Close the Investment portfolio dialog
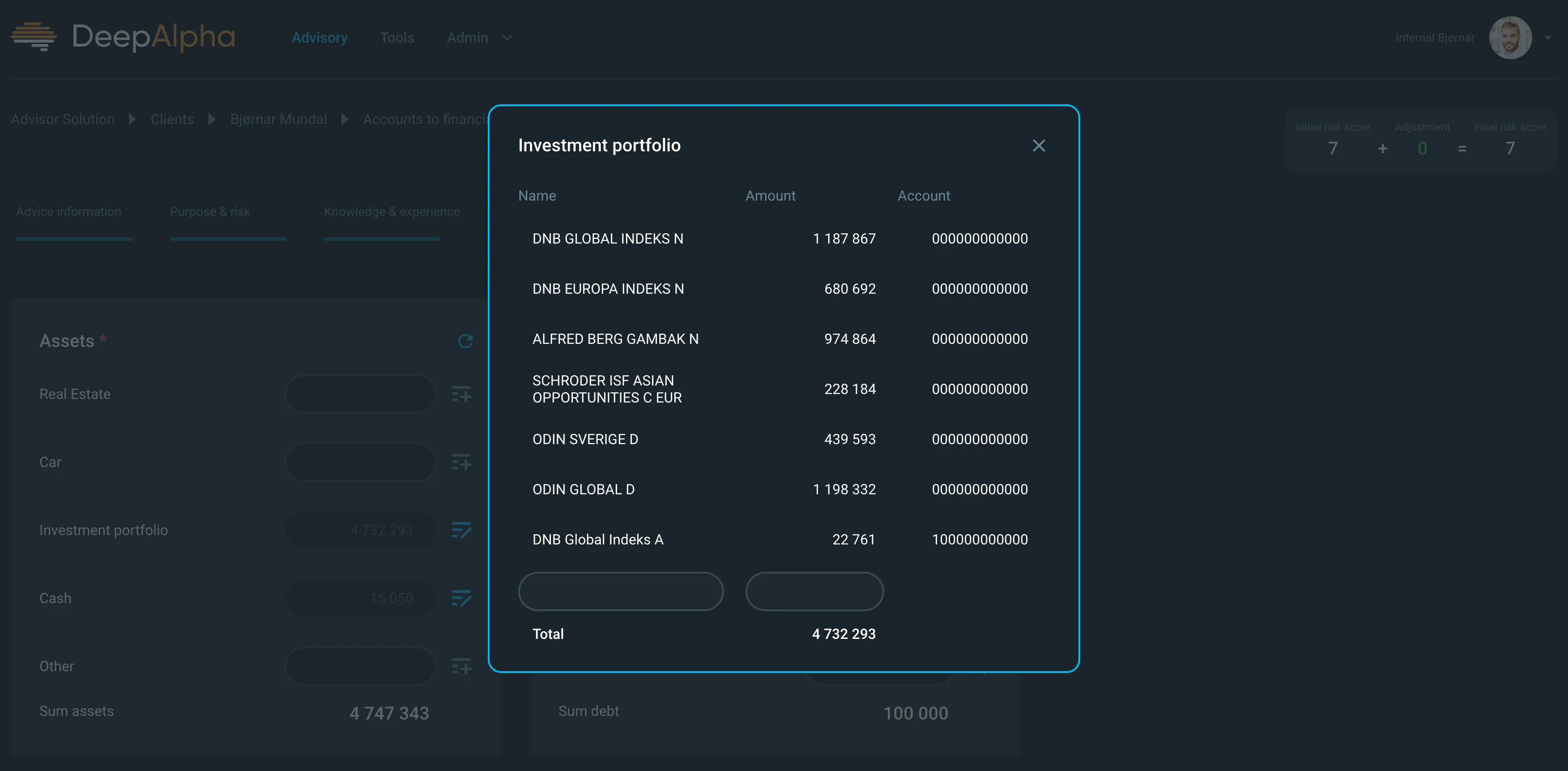The height and width of the screenshot is (771, 1568). [1039, 146]
